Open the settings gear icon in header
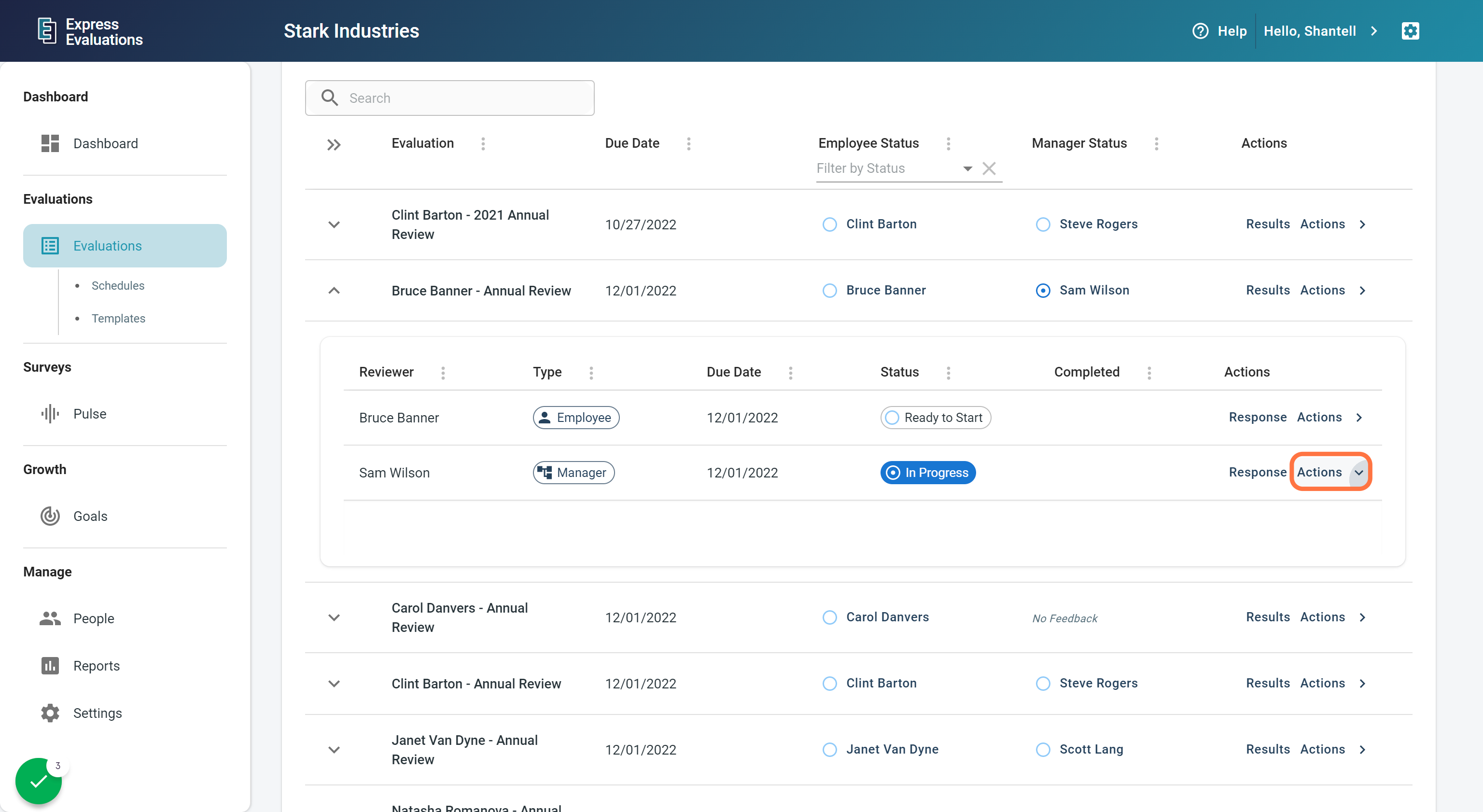Image resolution: width=1483 pixels, height=812 pixels. point(1410,31)
